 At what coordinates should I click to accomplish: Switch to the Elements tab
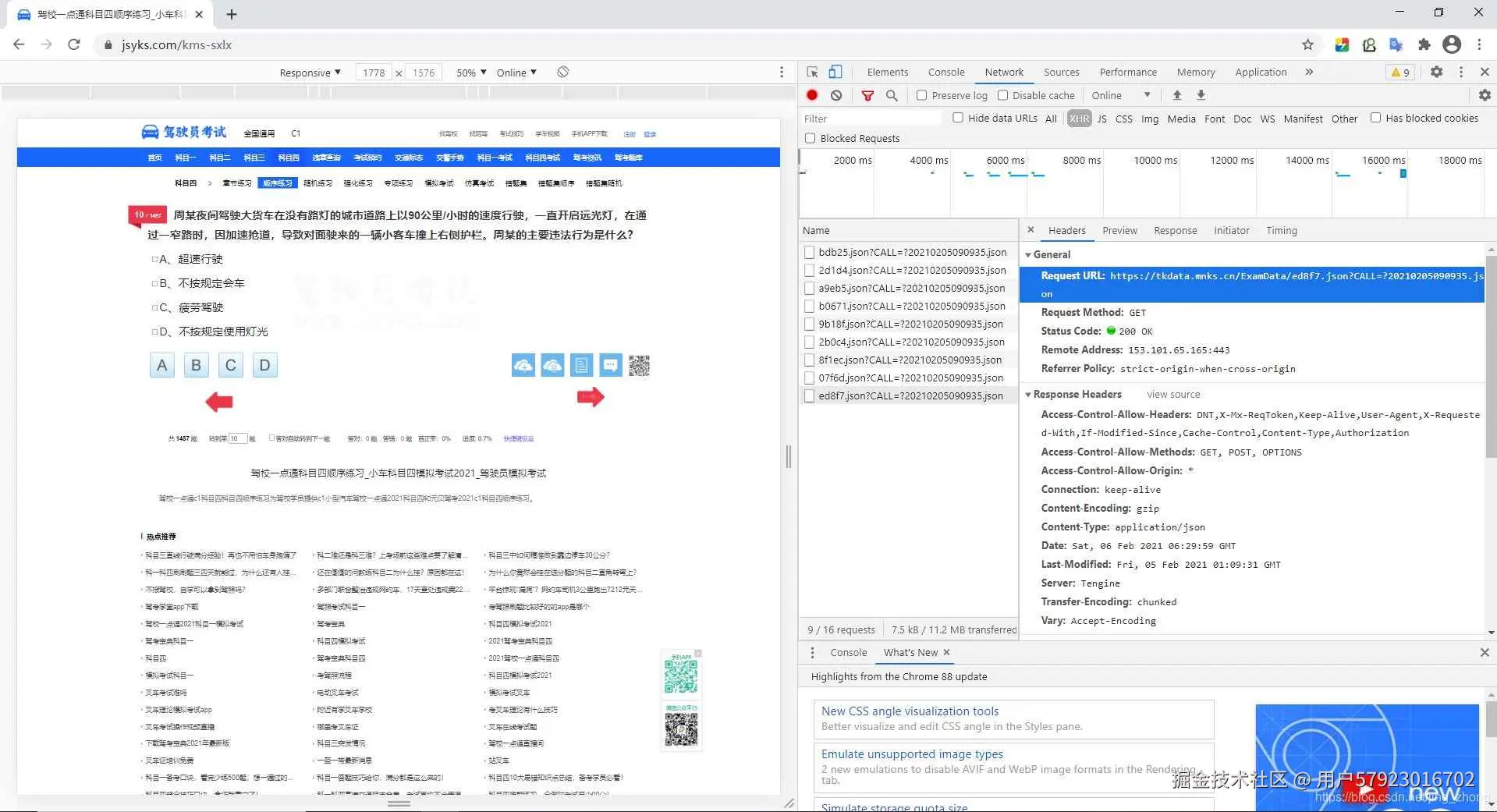pyautogui.click(x=888, y=72)
